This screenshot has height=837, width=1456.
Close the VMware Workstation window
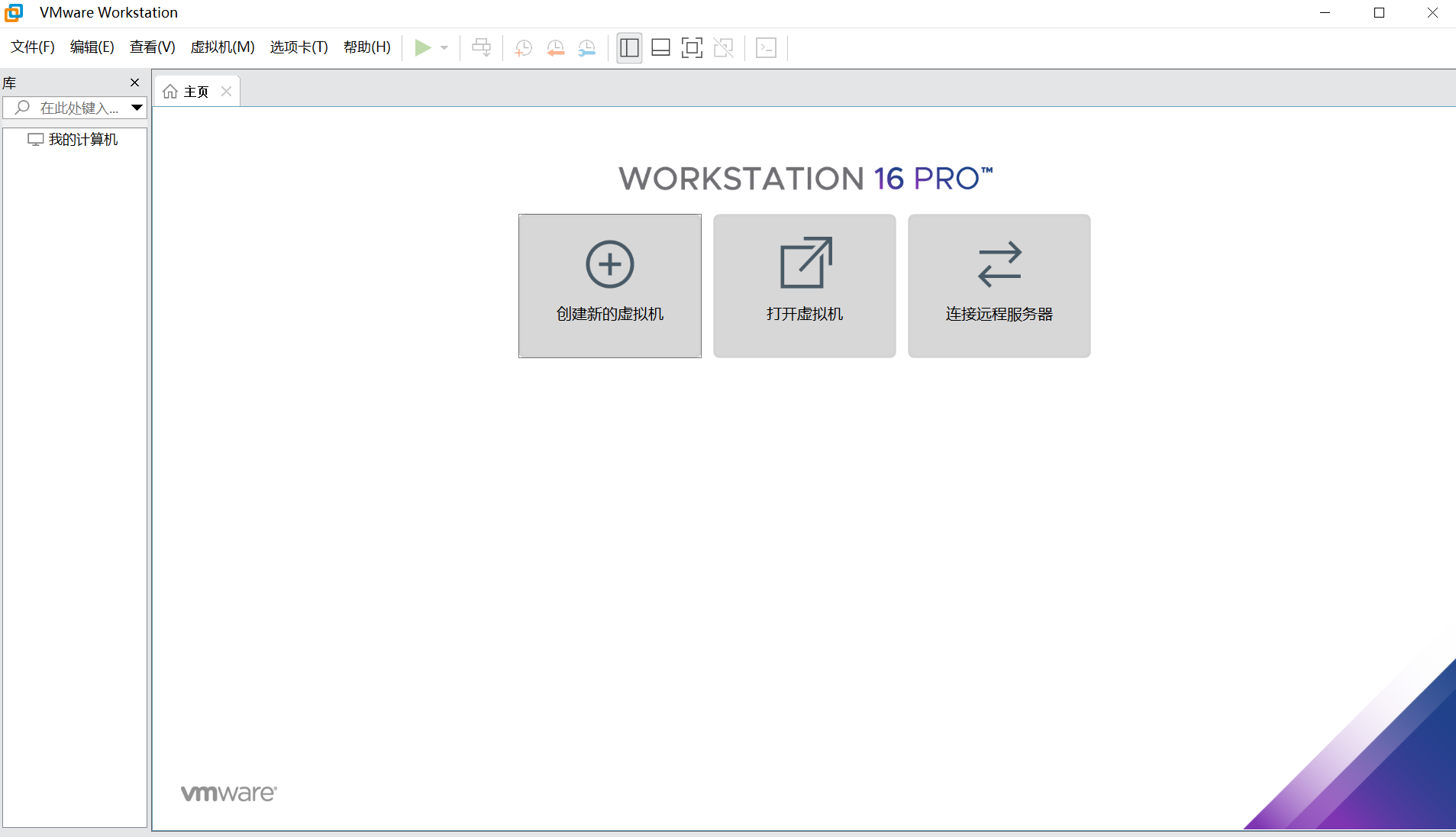coord(1432,13)
